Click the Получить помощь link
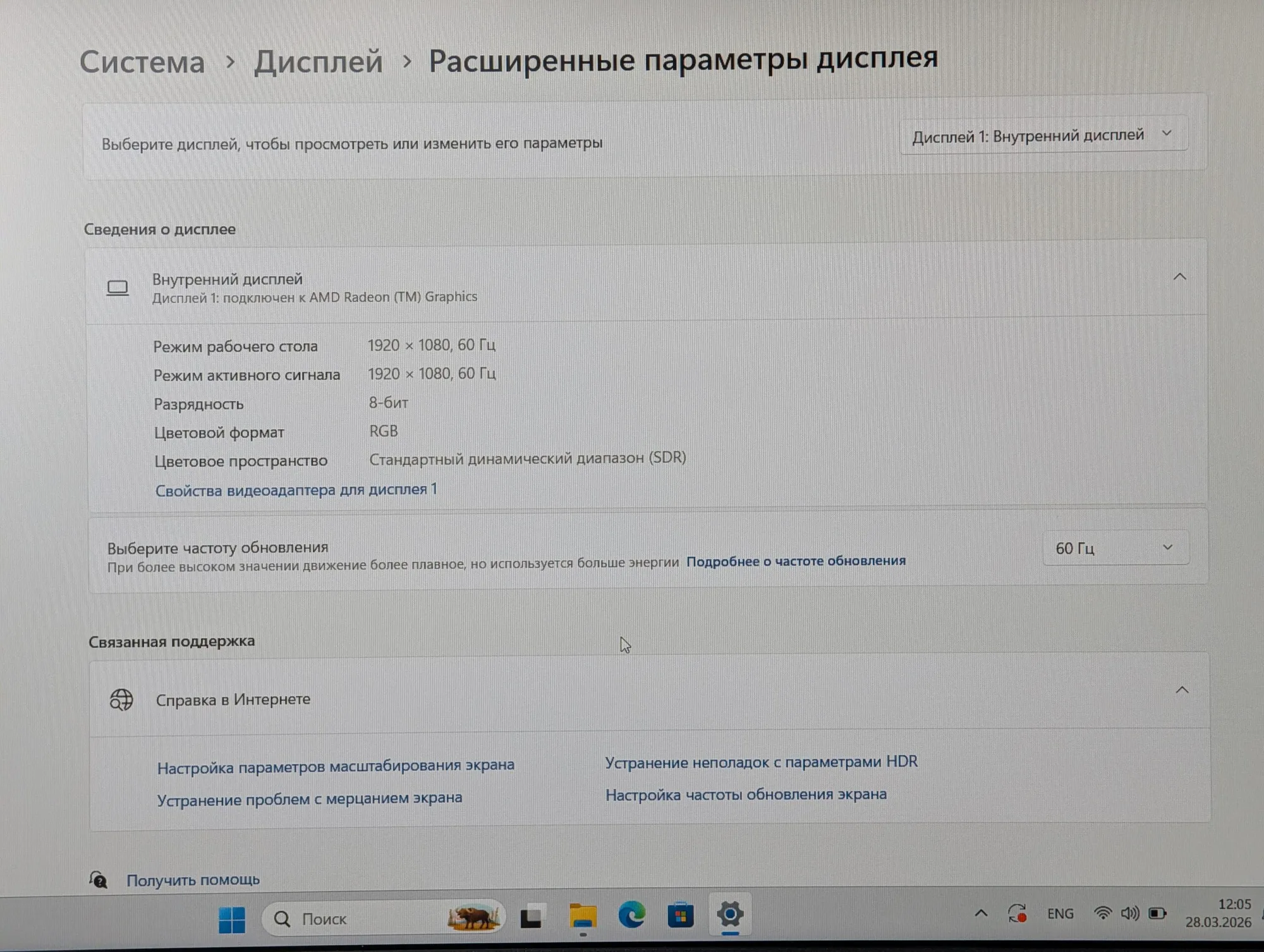Viewport: 1264px width, 952px height. tap(193, 879)
